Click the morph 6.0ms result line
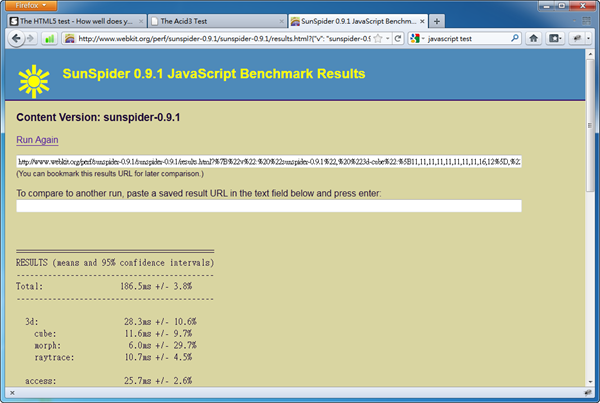 [x=116, y=345]
